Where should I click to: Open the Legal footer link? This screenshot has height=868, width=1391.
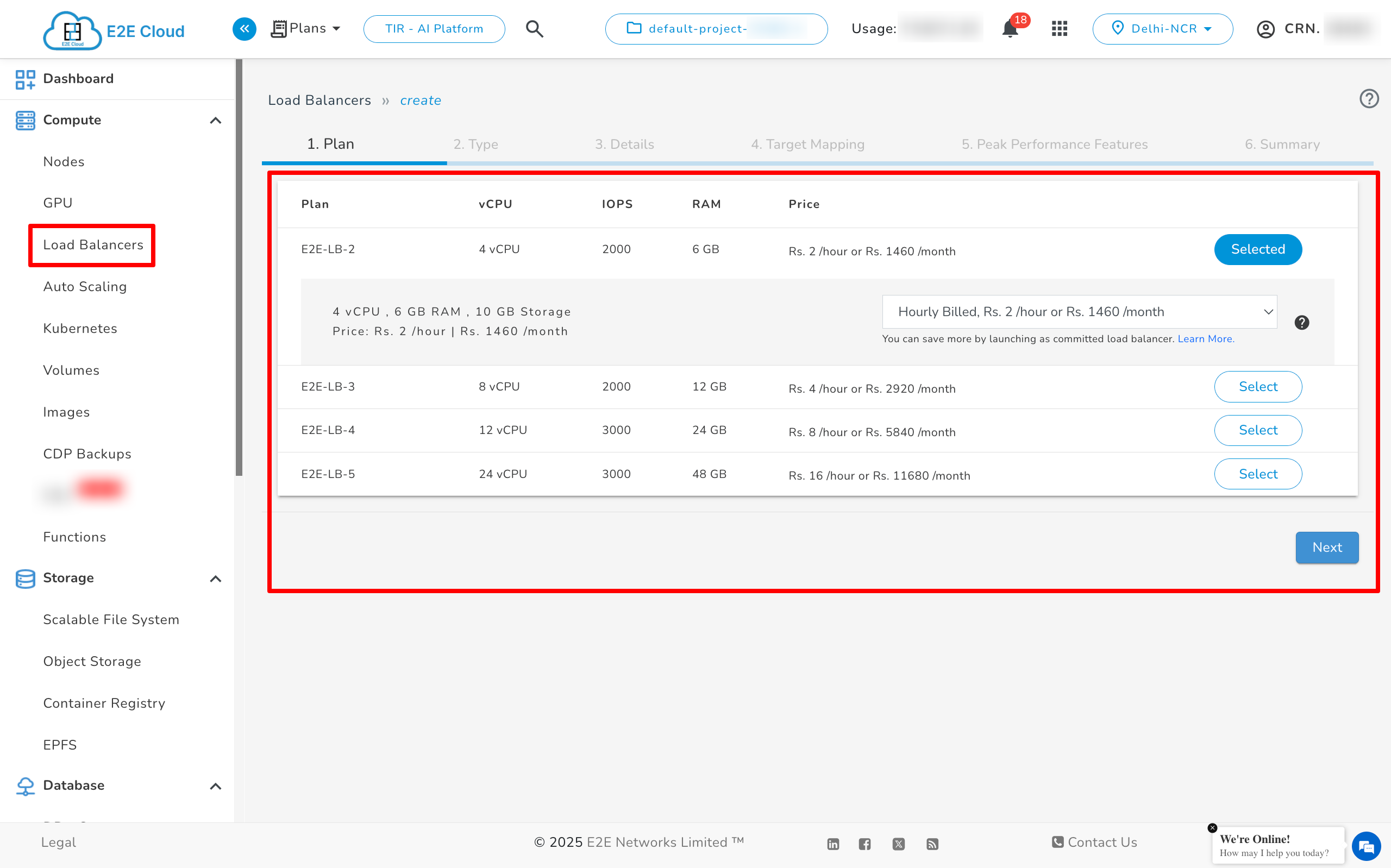click(58, 842)
